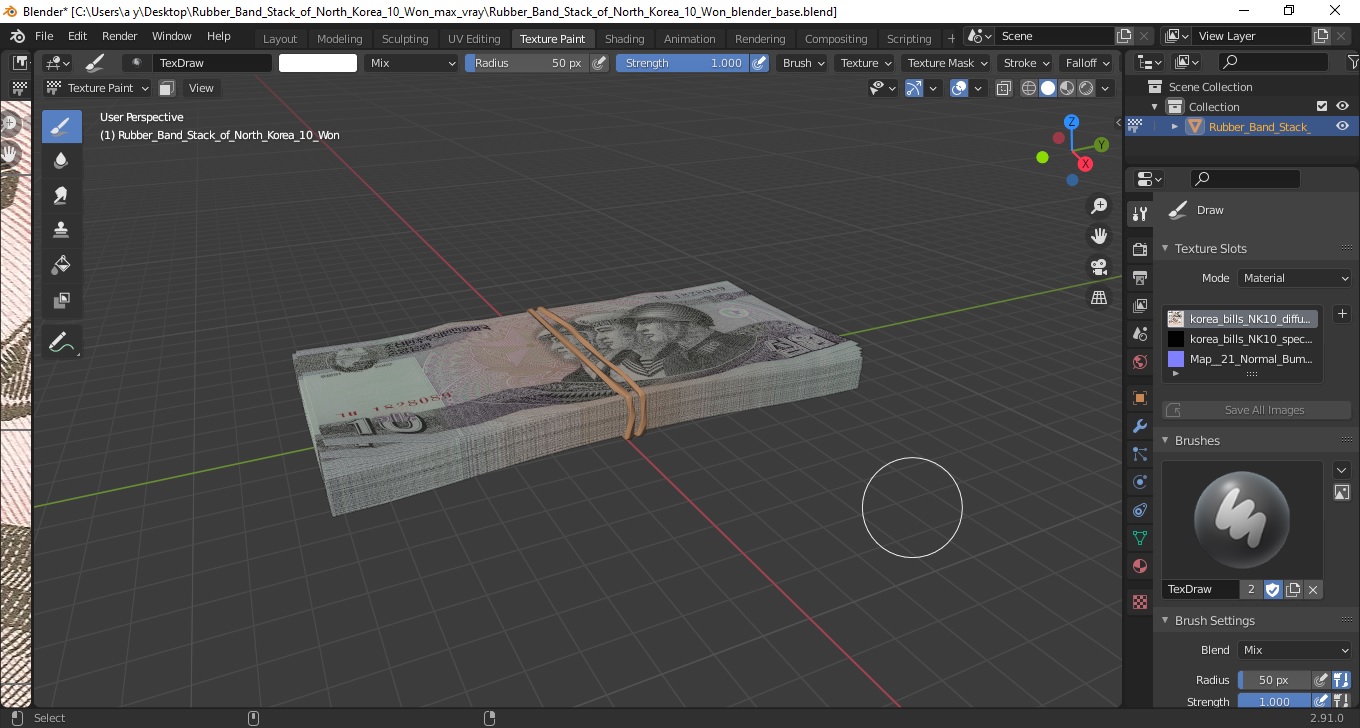Image resolution: width=1360 pixels, height=728 pixels.
Task: Select the Clone stamp tool
Action: tap(61, 230)
